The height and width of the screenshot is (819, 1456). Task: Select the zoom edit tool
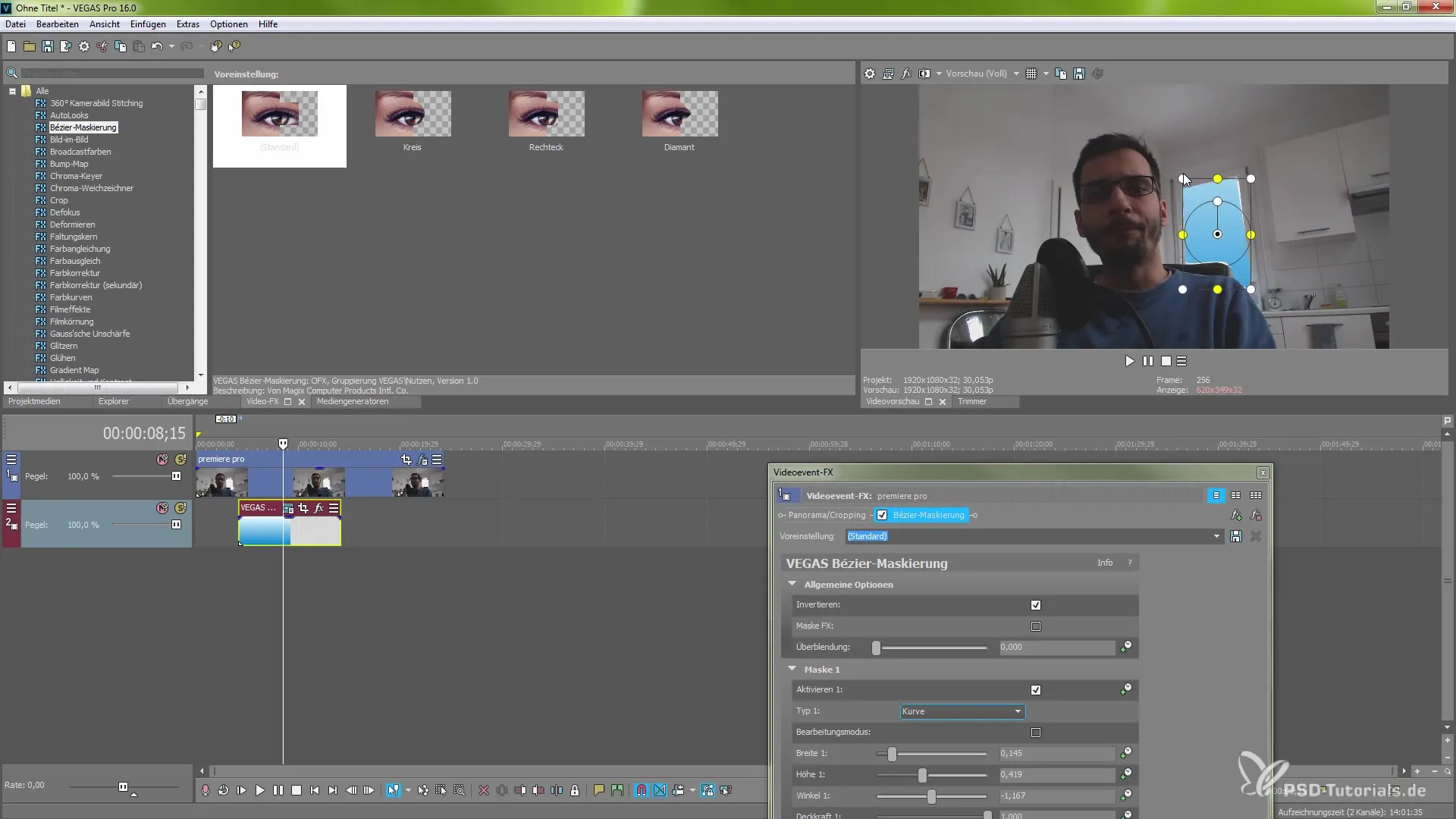pos(460,790)
